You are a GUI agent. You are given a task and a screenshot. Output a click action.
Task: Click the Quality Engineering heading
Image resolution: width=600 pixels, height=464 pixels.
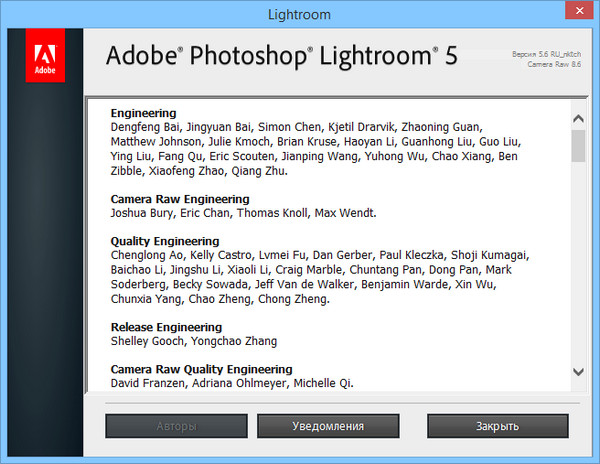[164, 241]
